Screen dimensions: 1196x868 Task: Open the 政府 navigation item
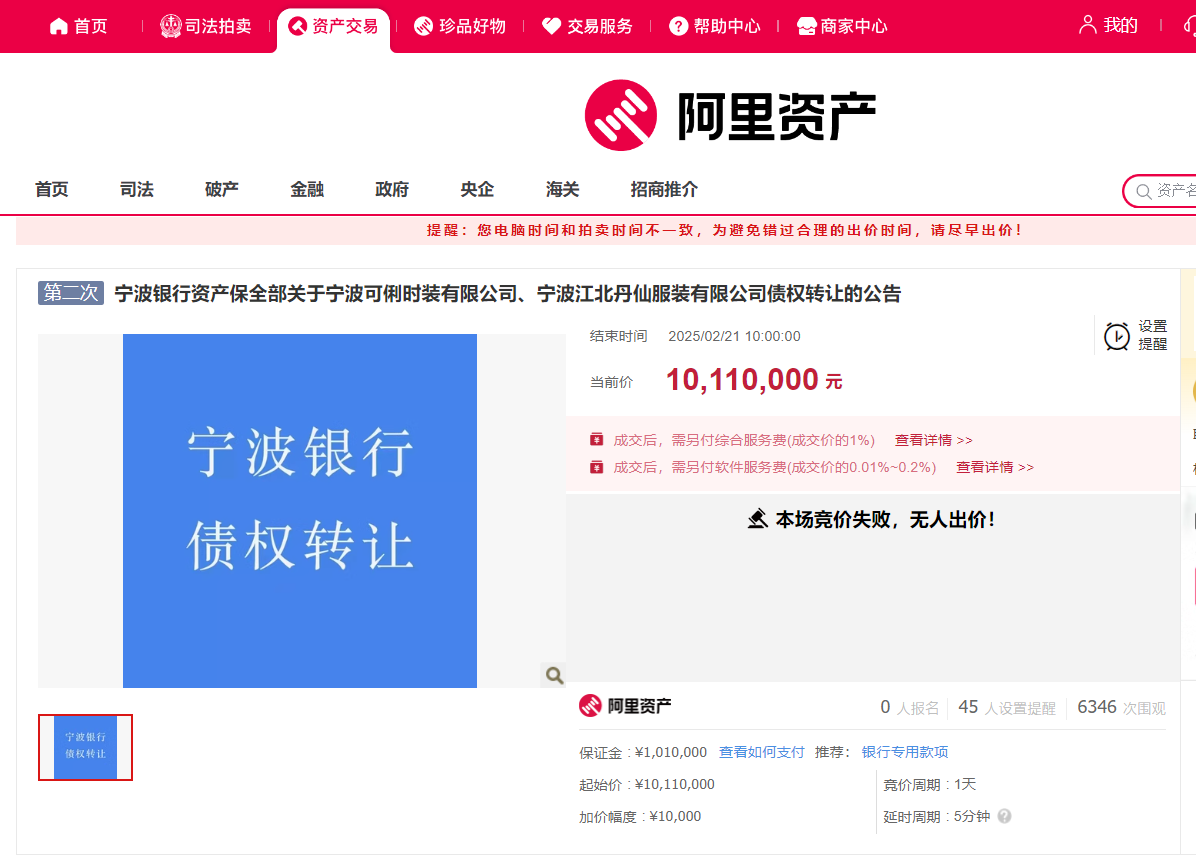point(392,189)
